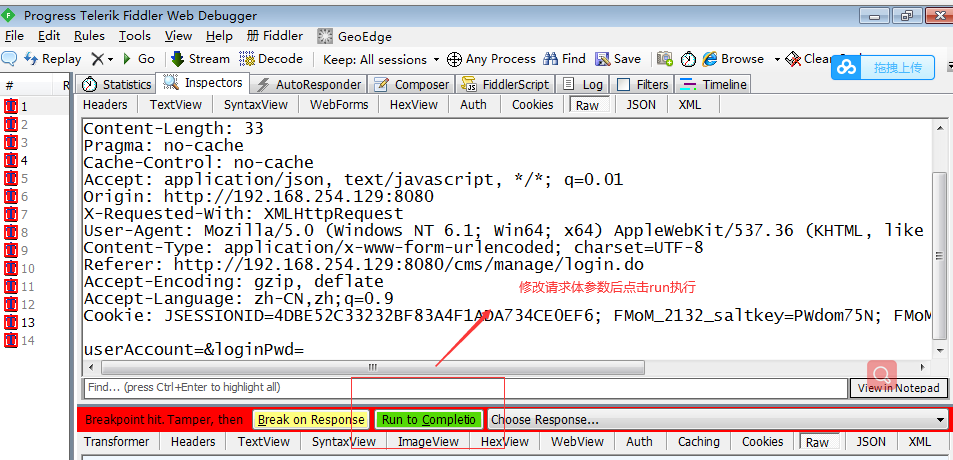This screenshot has width=953, height=460.
Task: Select session 4 in the sessions list
Action: [x=35, y=160]
